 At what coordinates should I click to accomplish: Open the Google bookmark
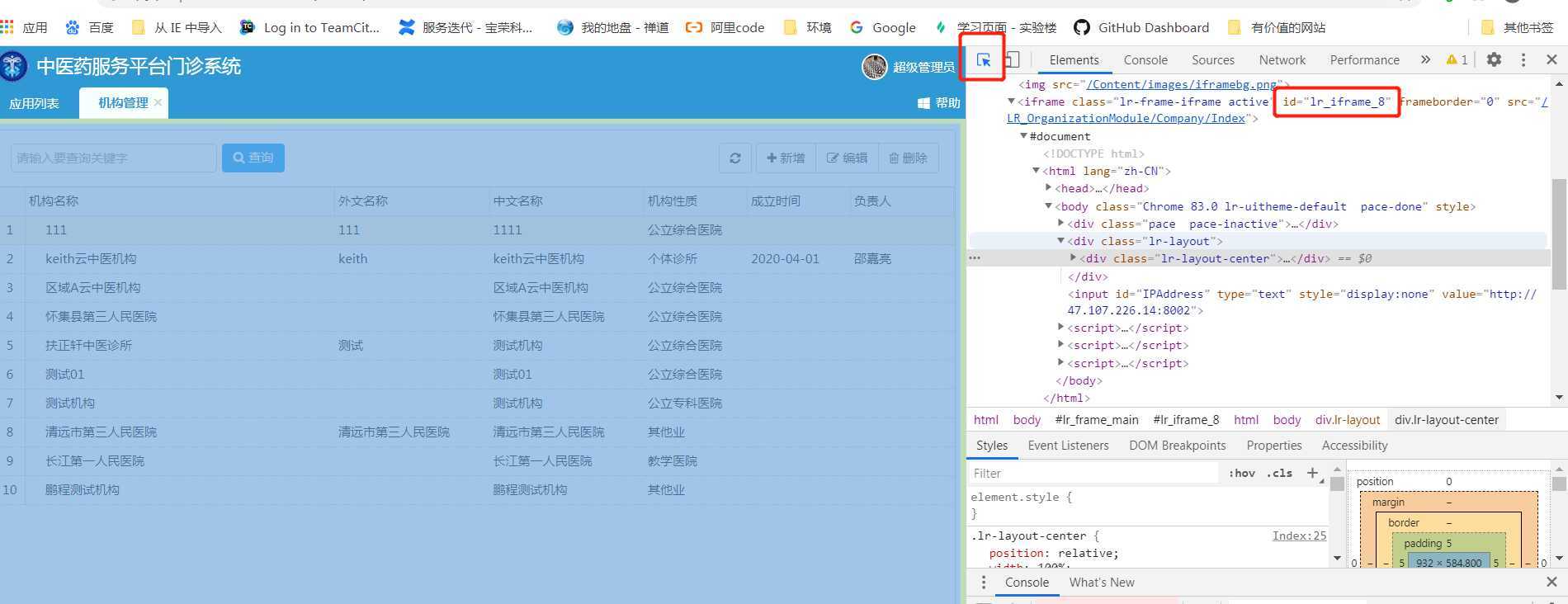coord(882,27)
